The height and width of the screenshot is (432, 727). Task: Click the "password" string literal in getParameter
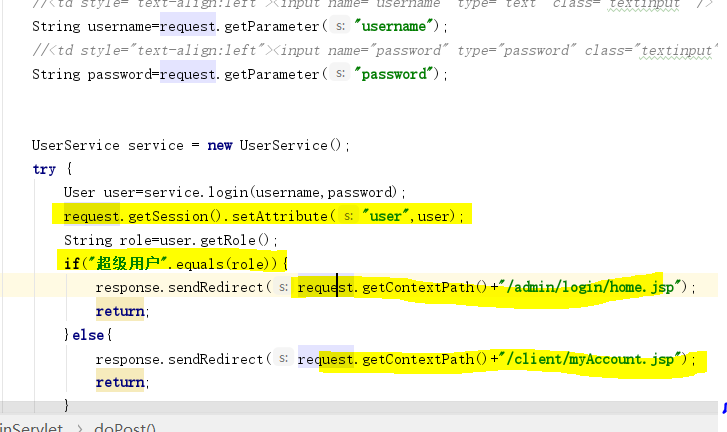(394, 74)
